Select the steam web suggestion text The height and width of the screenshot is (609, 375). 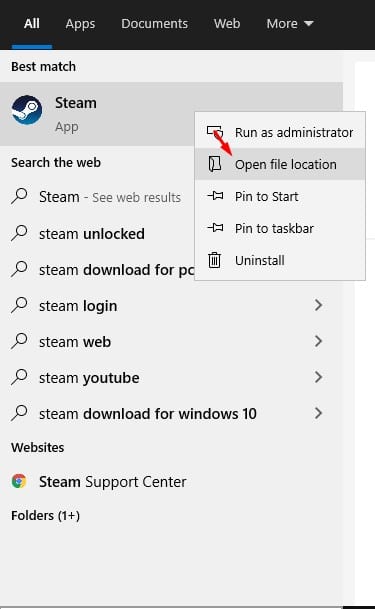pyautogui.click(x=75, y=342)
